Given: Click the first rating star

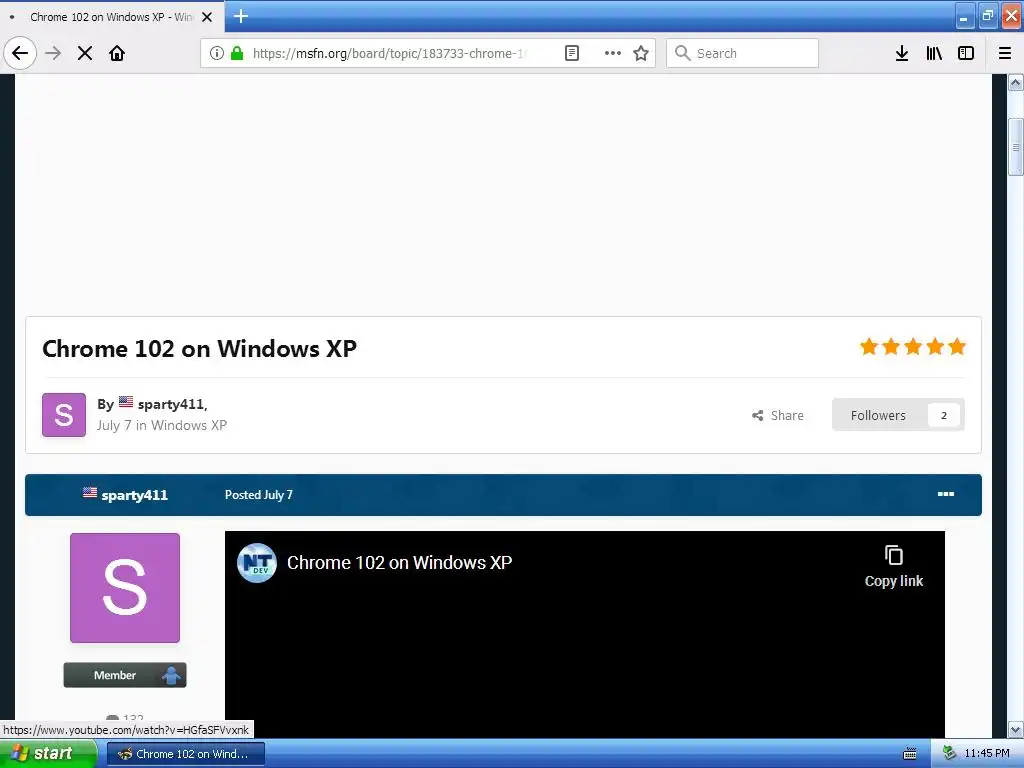Looking at the screenshot, I should click(x=869, y=346).
